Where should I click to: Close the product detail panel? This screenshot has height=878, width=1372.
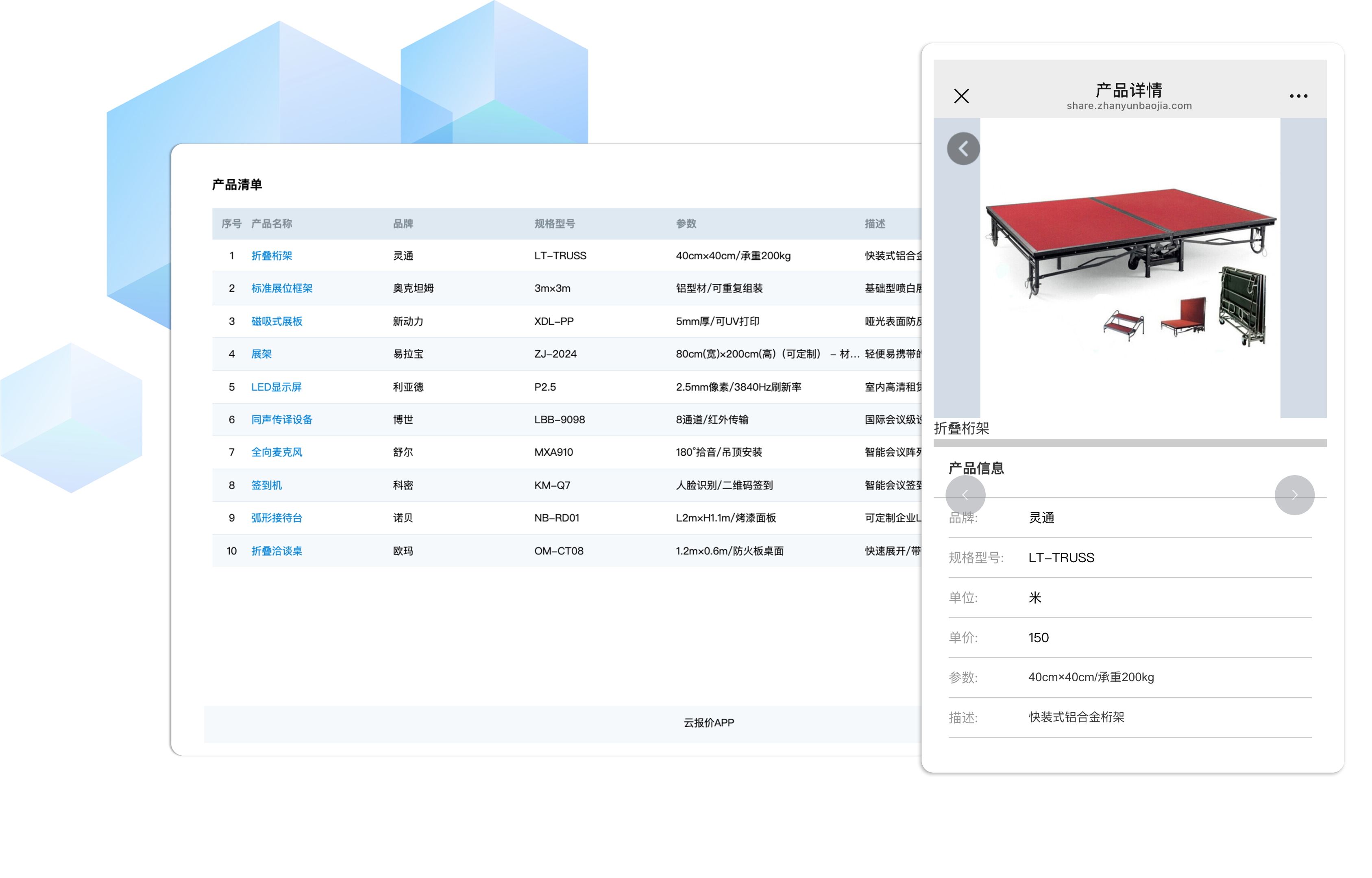click(961, 96)
